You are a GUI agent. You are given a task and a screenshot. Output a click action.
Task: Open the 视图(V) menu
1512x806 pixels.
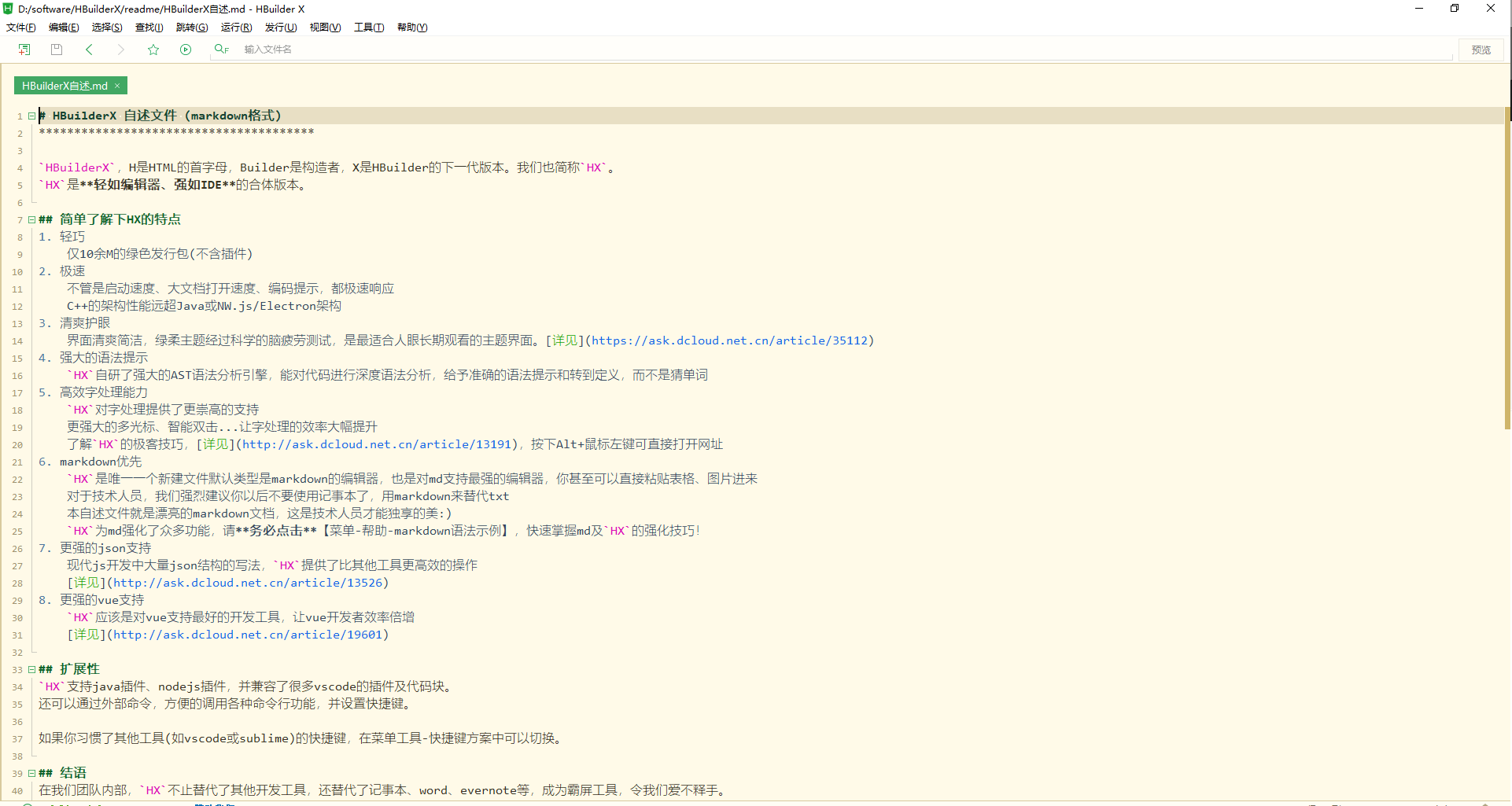pos(325,28)
